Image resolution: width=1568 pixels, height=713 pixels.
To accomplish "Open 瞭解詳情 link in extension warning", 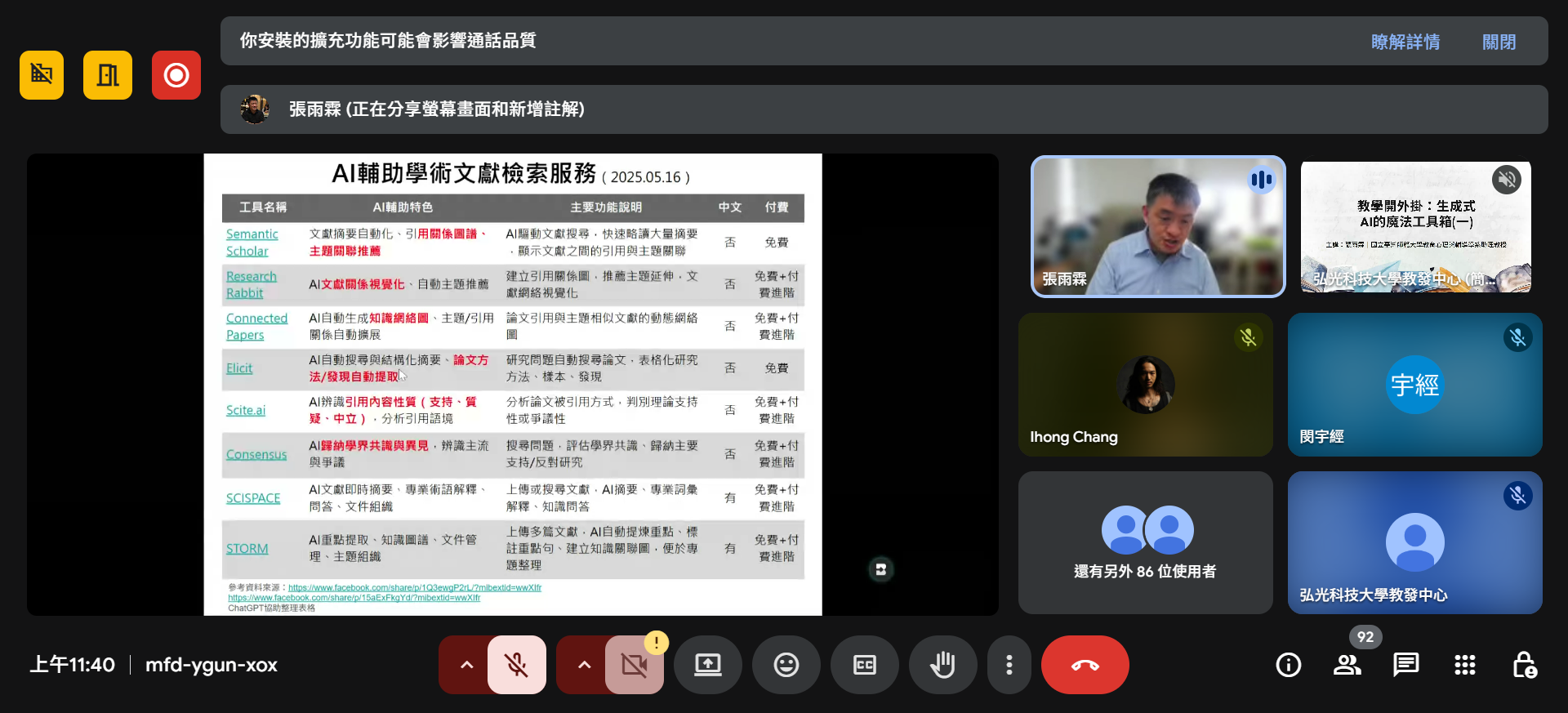I will (x=1405, y=42).
